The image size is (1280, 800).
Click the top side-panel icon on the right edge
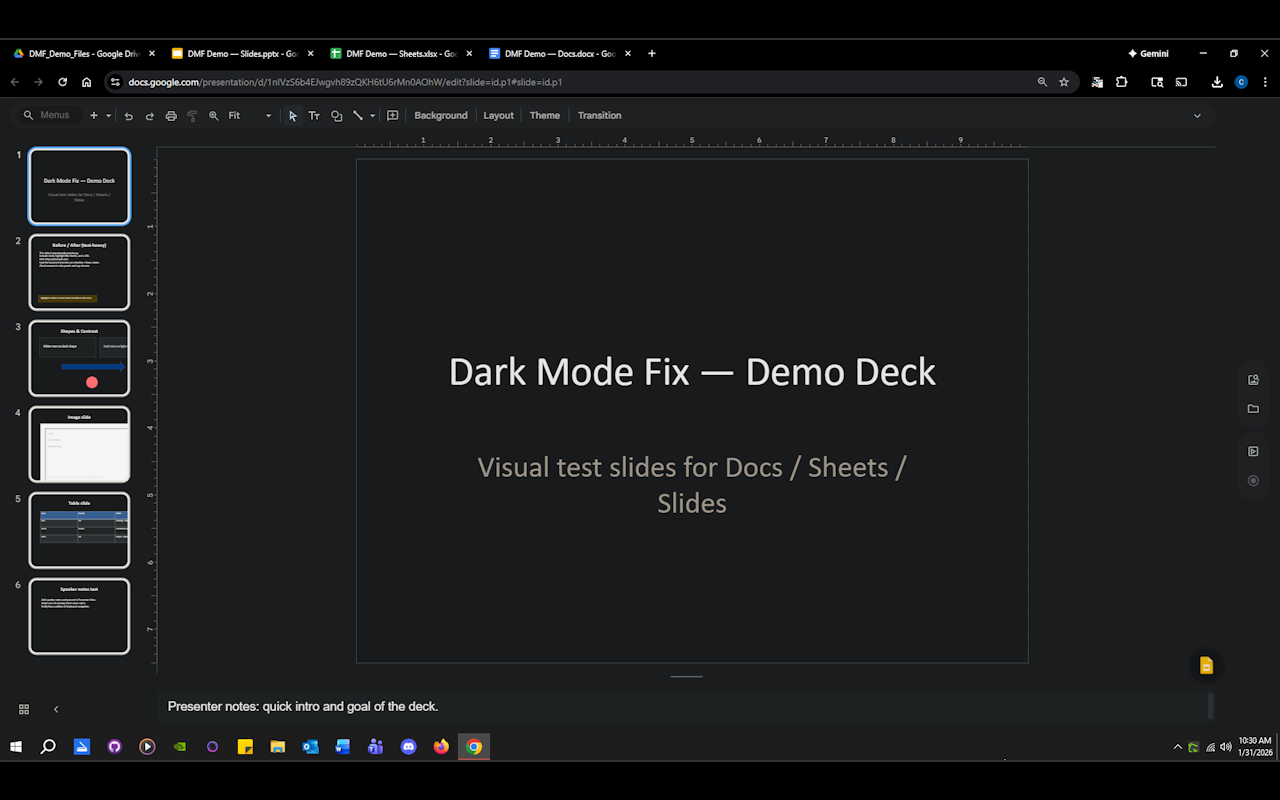pos(1253,380)
